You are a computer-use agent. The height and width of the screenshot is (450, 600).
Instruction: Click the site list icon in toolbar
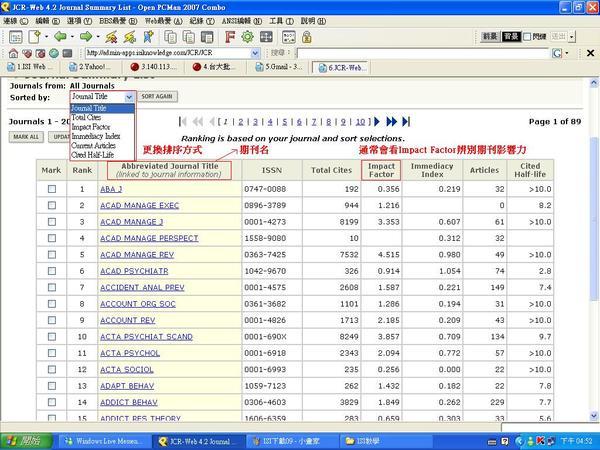coord(16,37)
